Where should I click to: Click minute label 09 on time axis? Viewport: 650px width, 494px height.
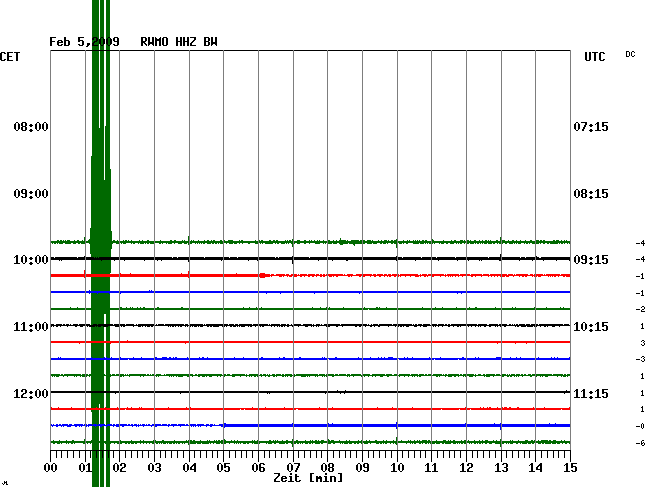362,467
